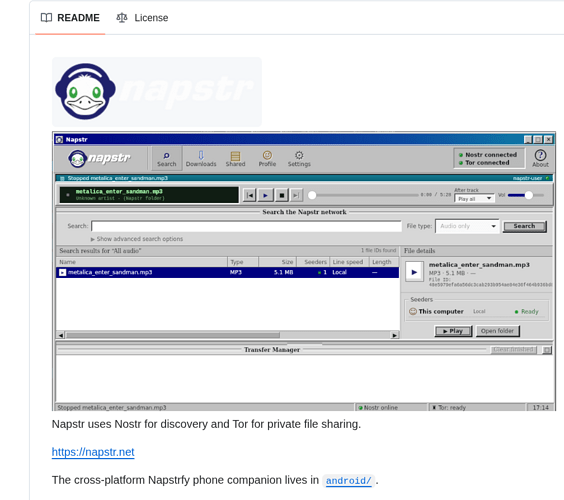Click the '5.1 MB' size cell
This screenshot has height=500, width=564.
(283, 272)
